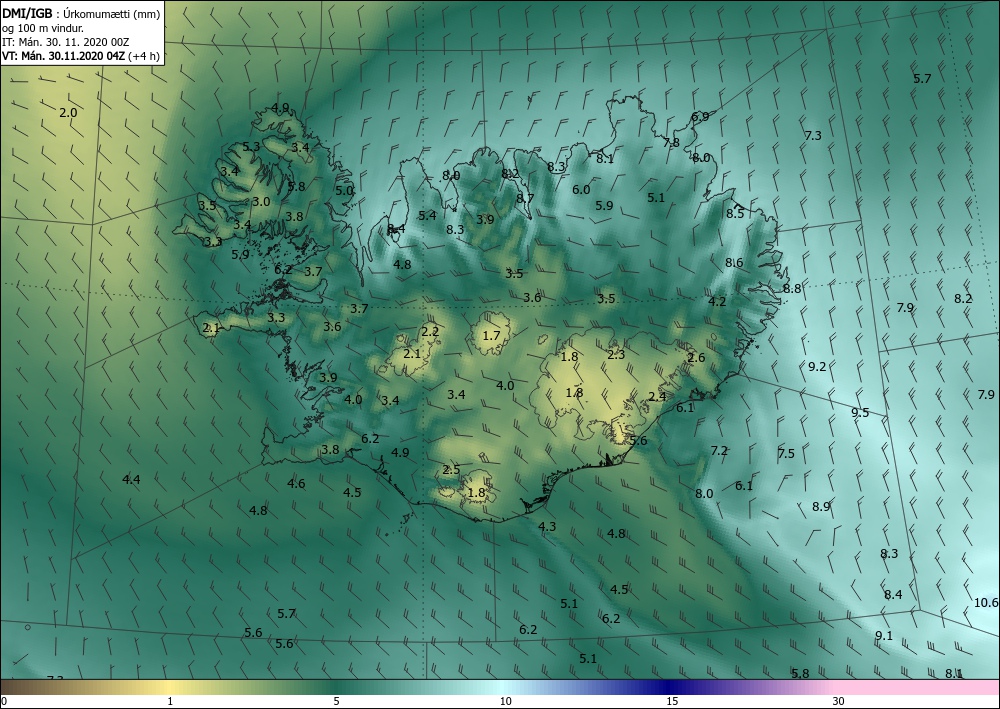This screenshot has width=1000, height=709.
Task: Click the 8.9 value label
Action: [x=821, y=506]
